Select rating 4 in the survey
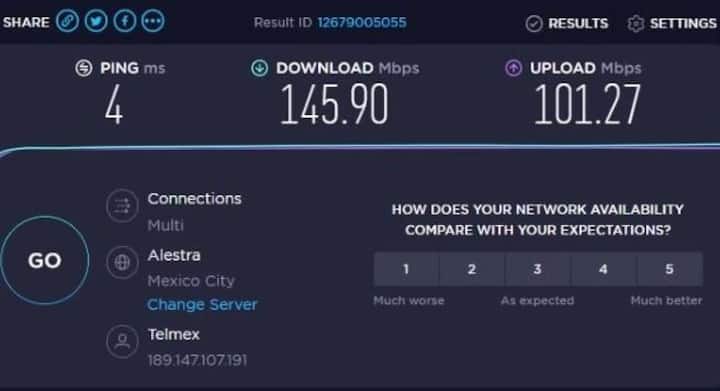 [x=603, y=269]
